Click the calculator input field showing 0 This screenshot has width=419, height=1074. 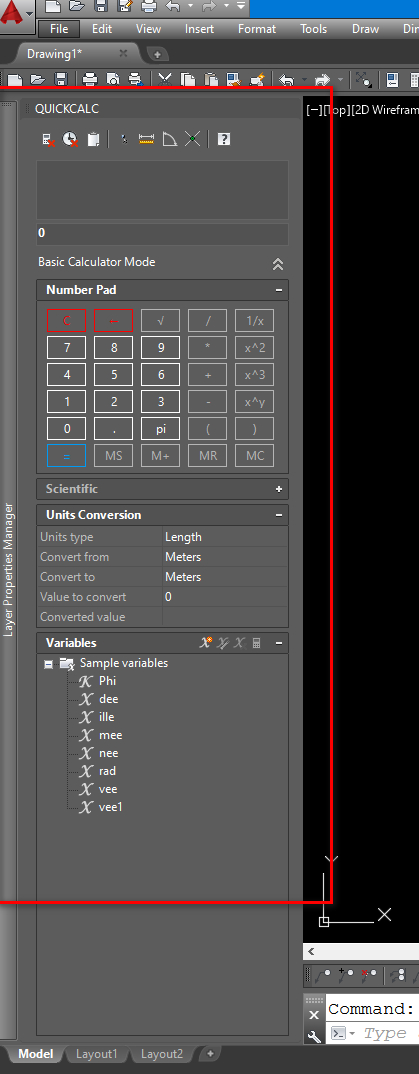tap(162, 234)
